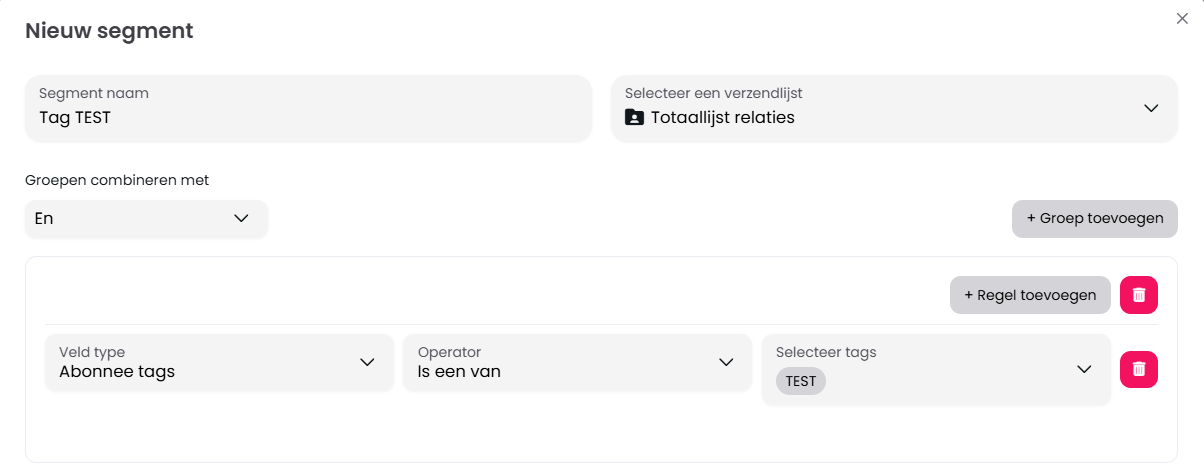Close the Nieuw segment dialog
The width and height of the screenshot is (1204, 471).
1182,18
